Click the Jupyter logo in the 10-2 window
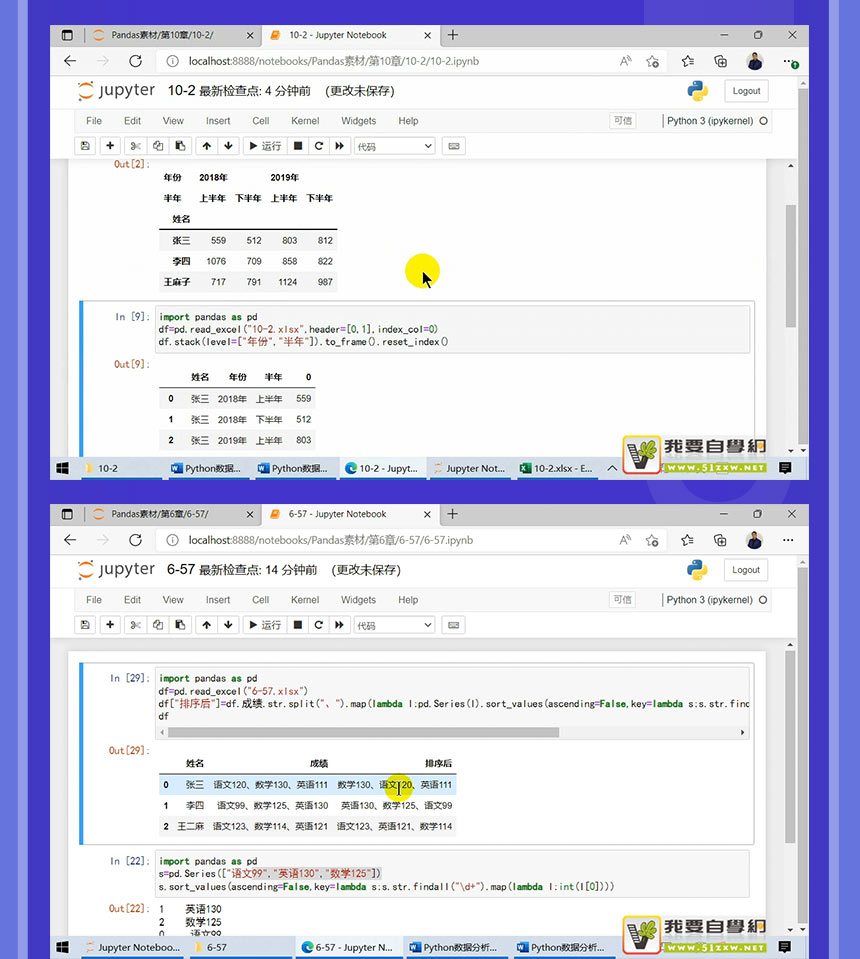860x959 pixels. [116, 91]
